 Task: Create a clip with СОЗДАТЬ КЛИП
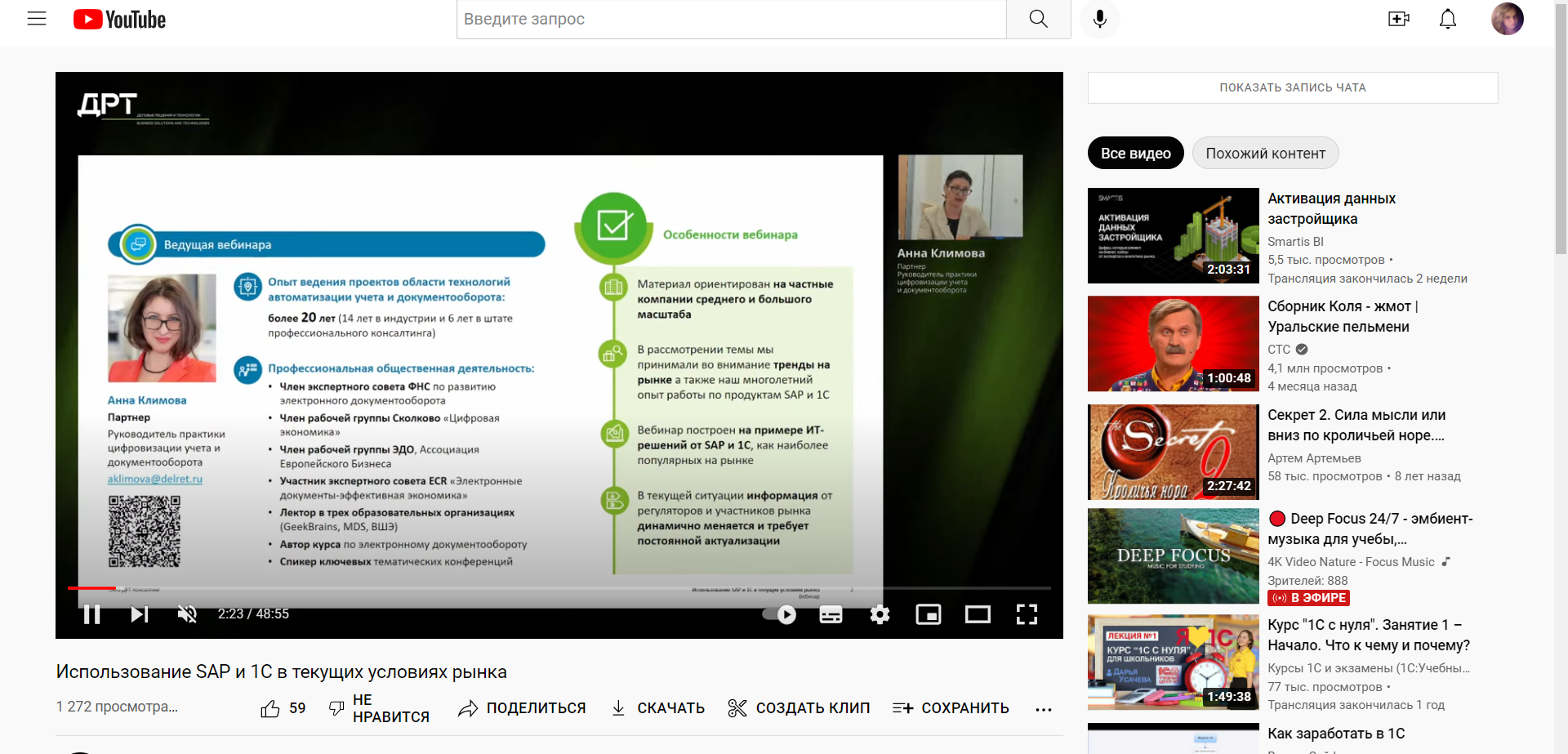pos(799,708)
